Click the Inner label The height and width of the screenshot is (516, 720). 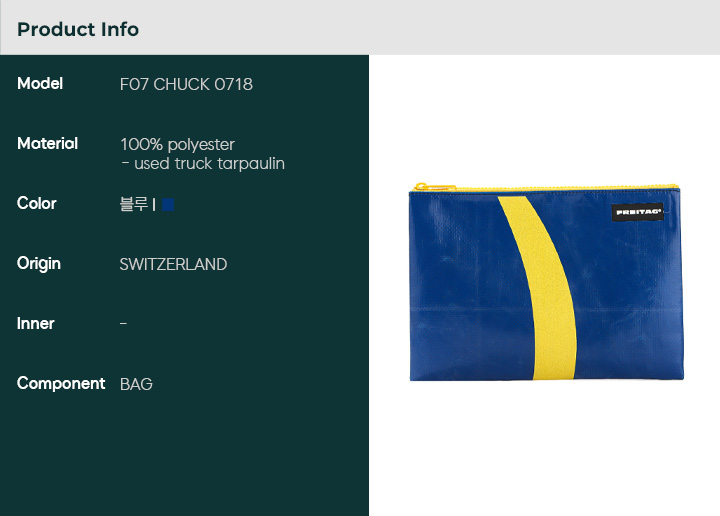click(35, 324)
